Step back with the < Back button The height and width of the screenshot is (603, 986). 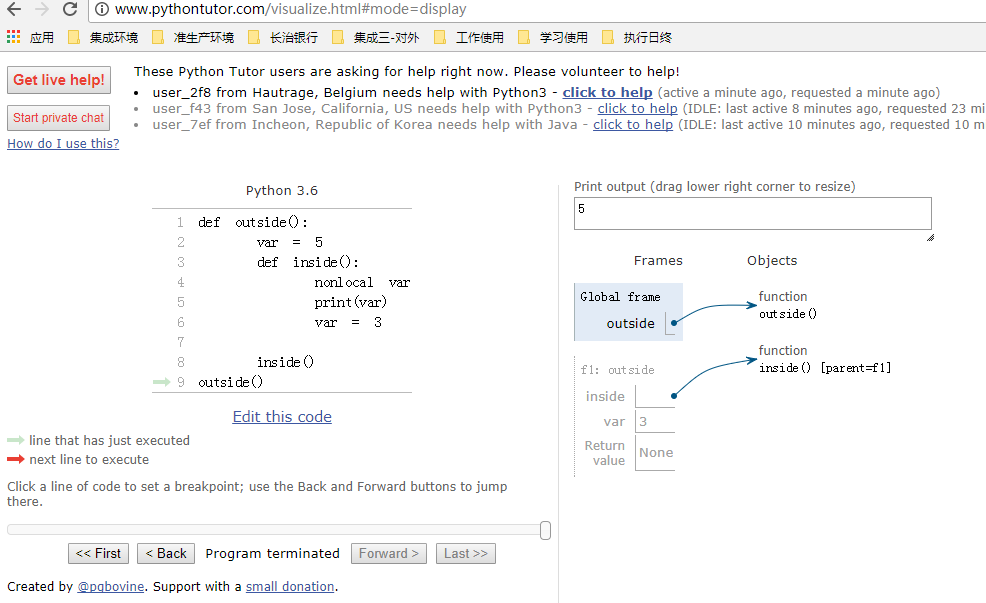[165, 554]
